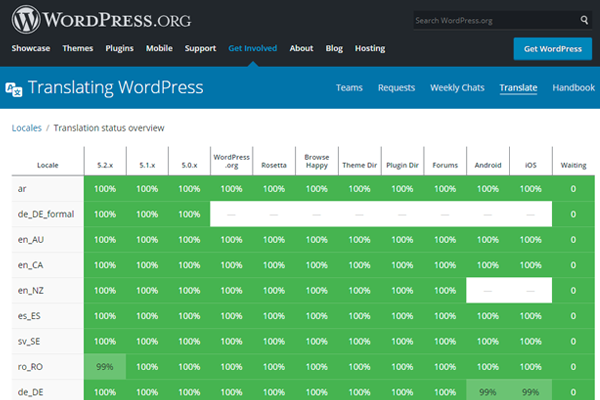The image size is (600, 400).
Task: Click ar 5.2.x 100% cell
Action: coord(105,189)
